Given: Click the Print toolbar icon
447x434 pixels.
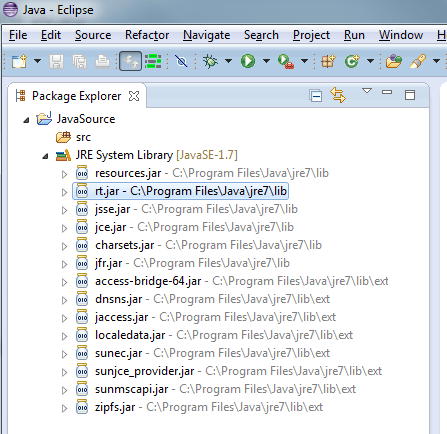Looking at the screenshot, I should tap(102, 61).
